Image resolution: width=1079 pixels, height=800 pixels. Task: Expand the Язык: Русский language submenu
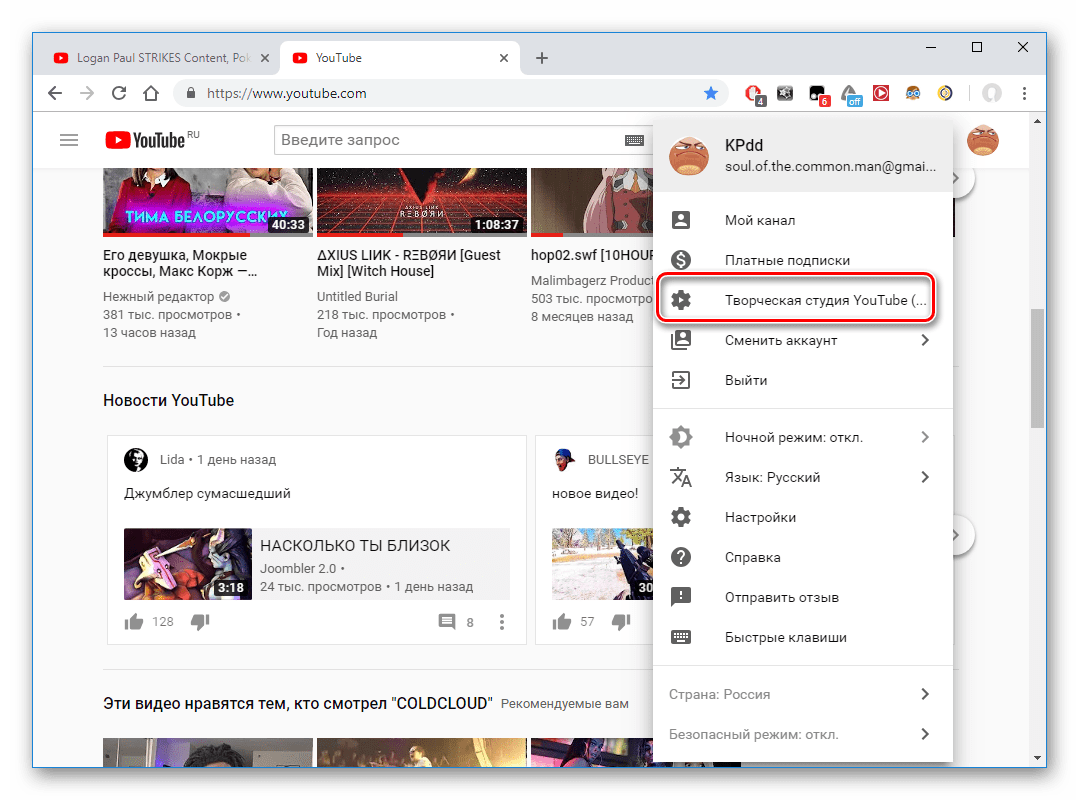click(x=772, y=477)
